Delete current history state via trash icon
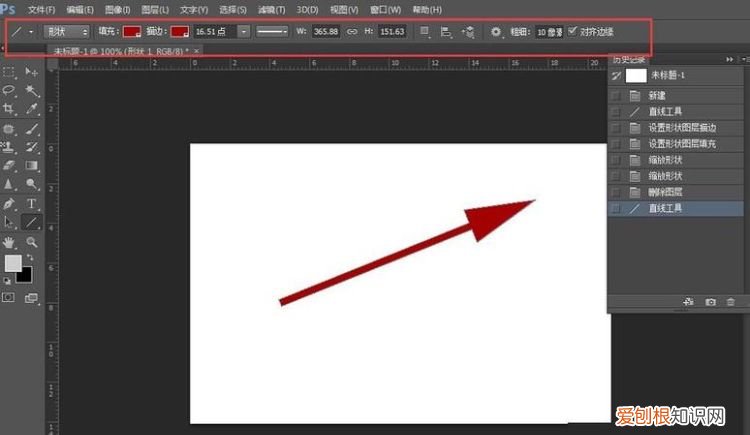 pos(730,301)
